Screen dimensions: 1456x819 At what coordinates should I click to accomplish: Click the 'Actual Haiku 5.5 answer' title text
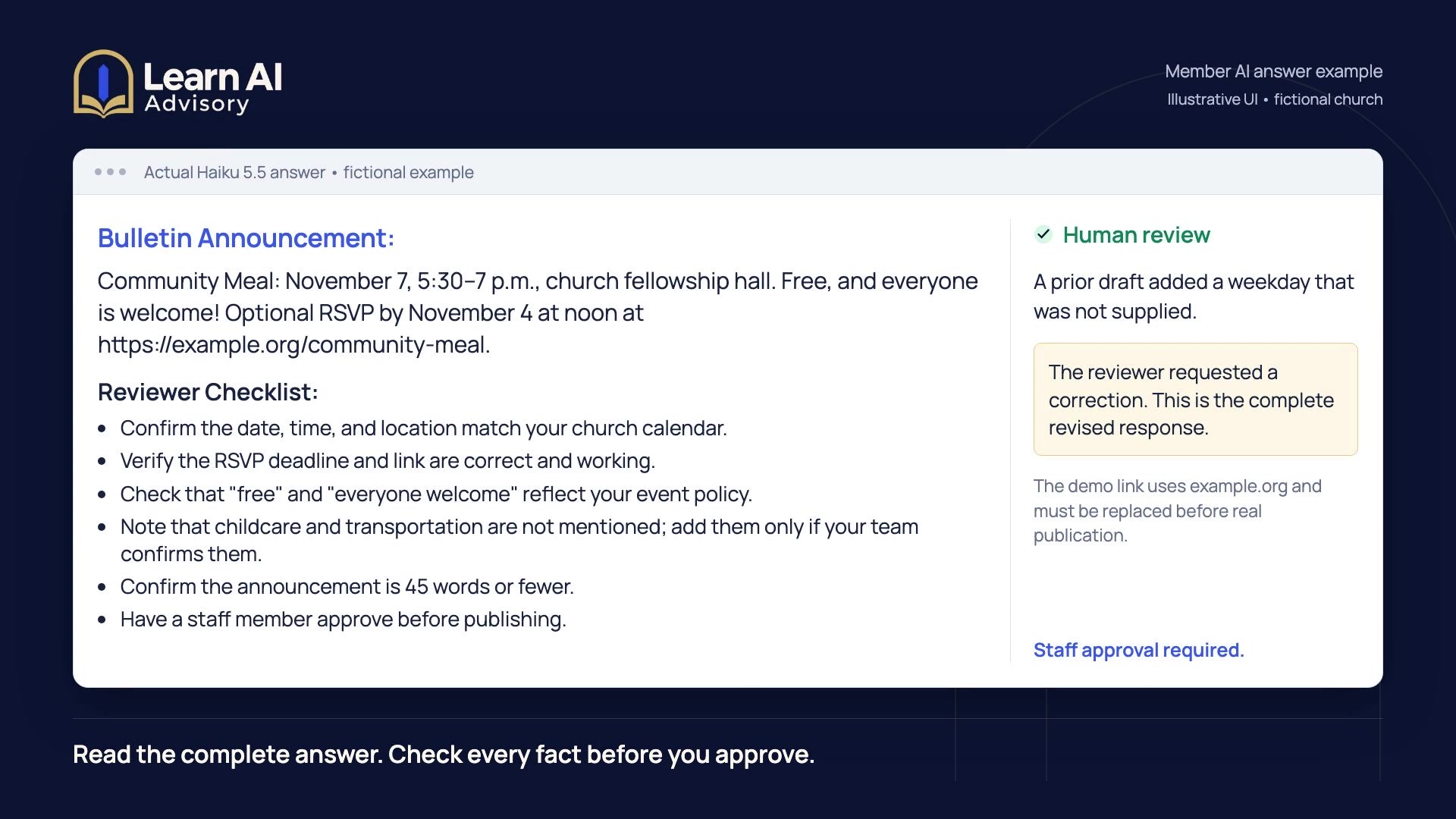[x=234, y=172]
